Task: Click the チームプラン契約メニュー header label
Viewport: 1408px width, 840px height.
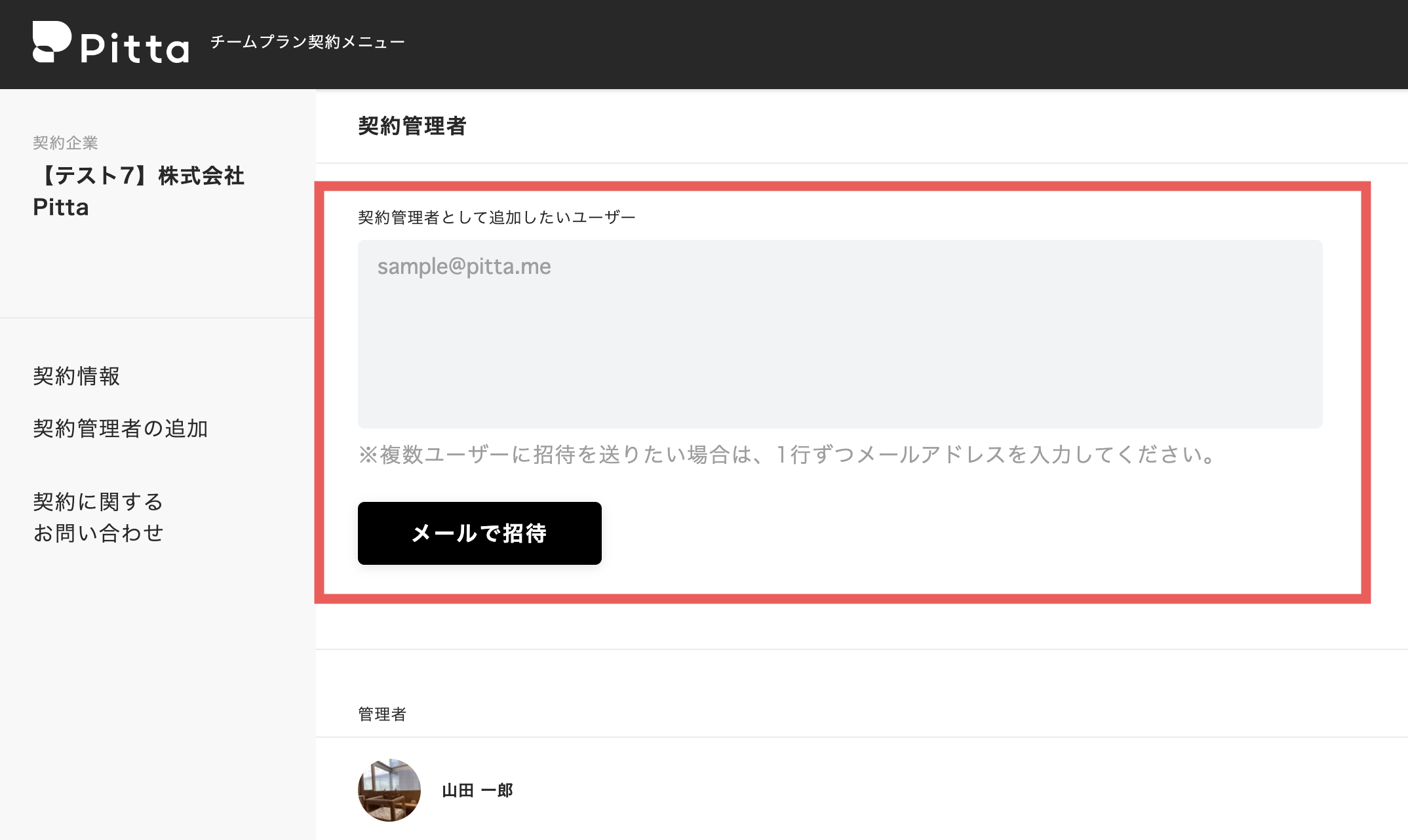Action: 307,41
